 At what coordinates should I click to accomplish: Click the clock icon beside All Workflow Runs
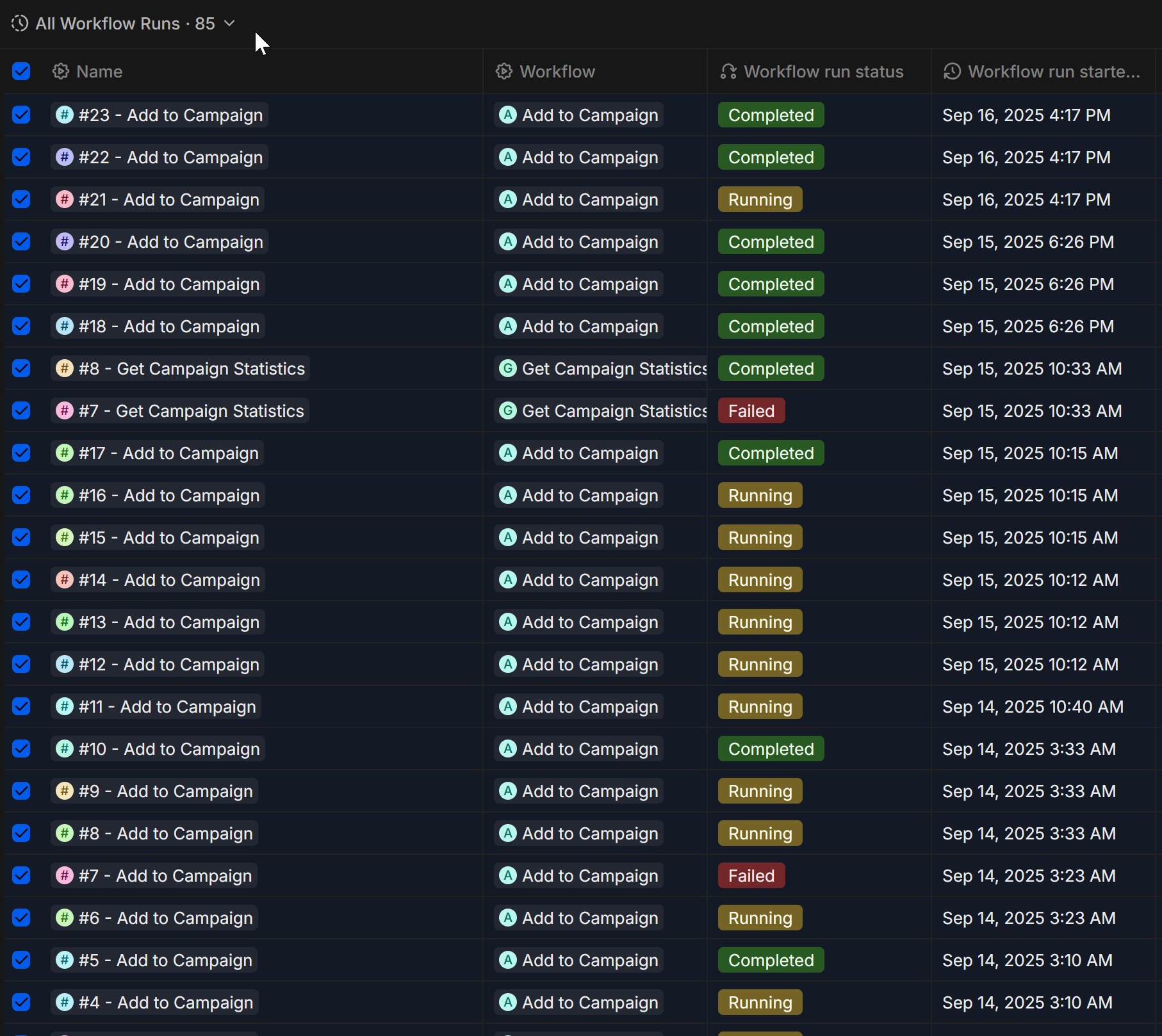coord(20,24)
